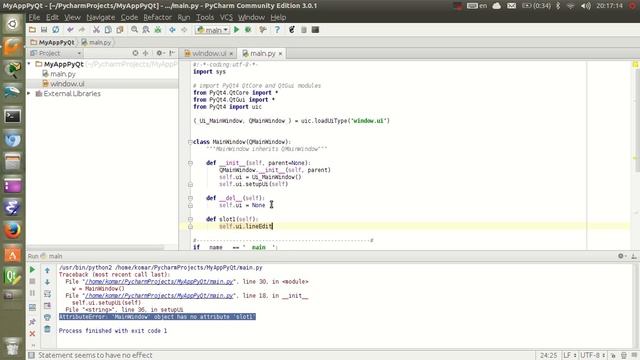The width and height of the screenshot is (640, 360).
Task: Open the Settings wrench toolbar icon
Action: click(x=262, y=30)
